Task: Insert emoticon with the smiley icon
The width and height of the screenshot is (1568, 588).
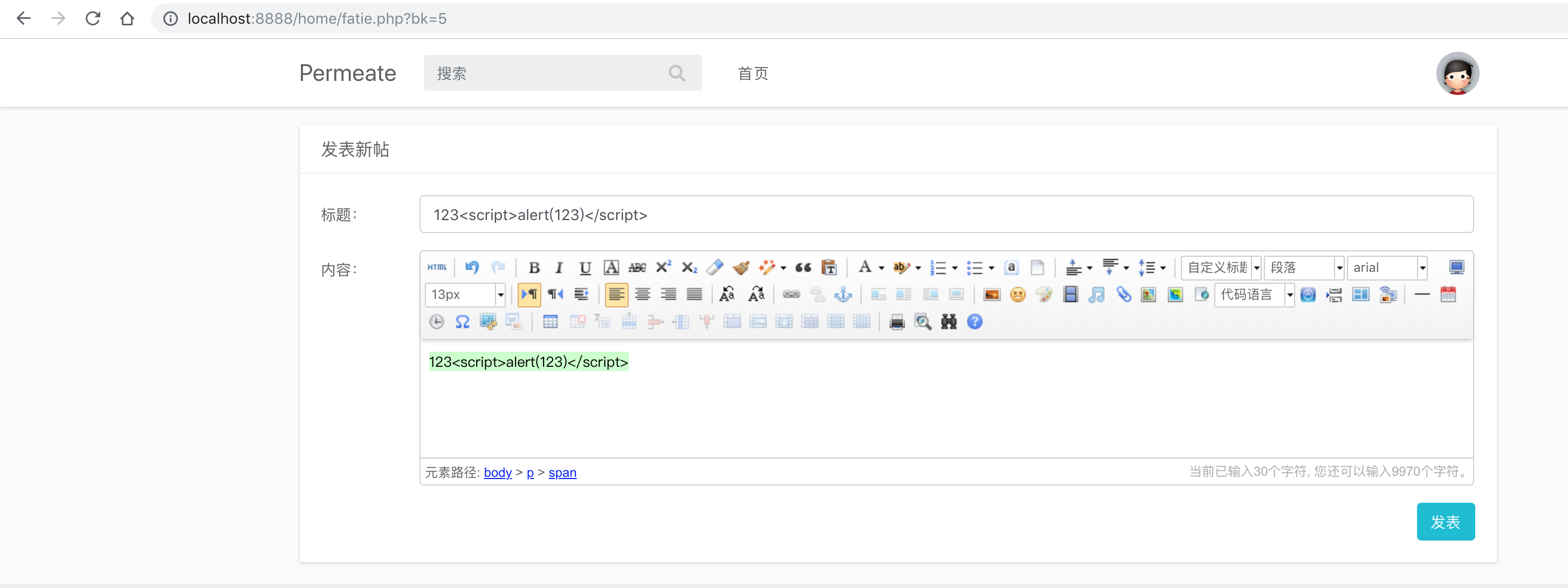Action: [1017, 295]
